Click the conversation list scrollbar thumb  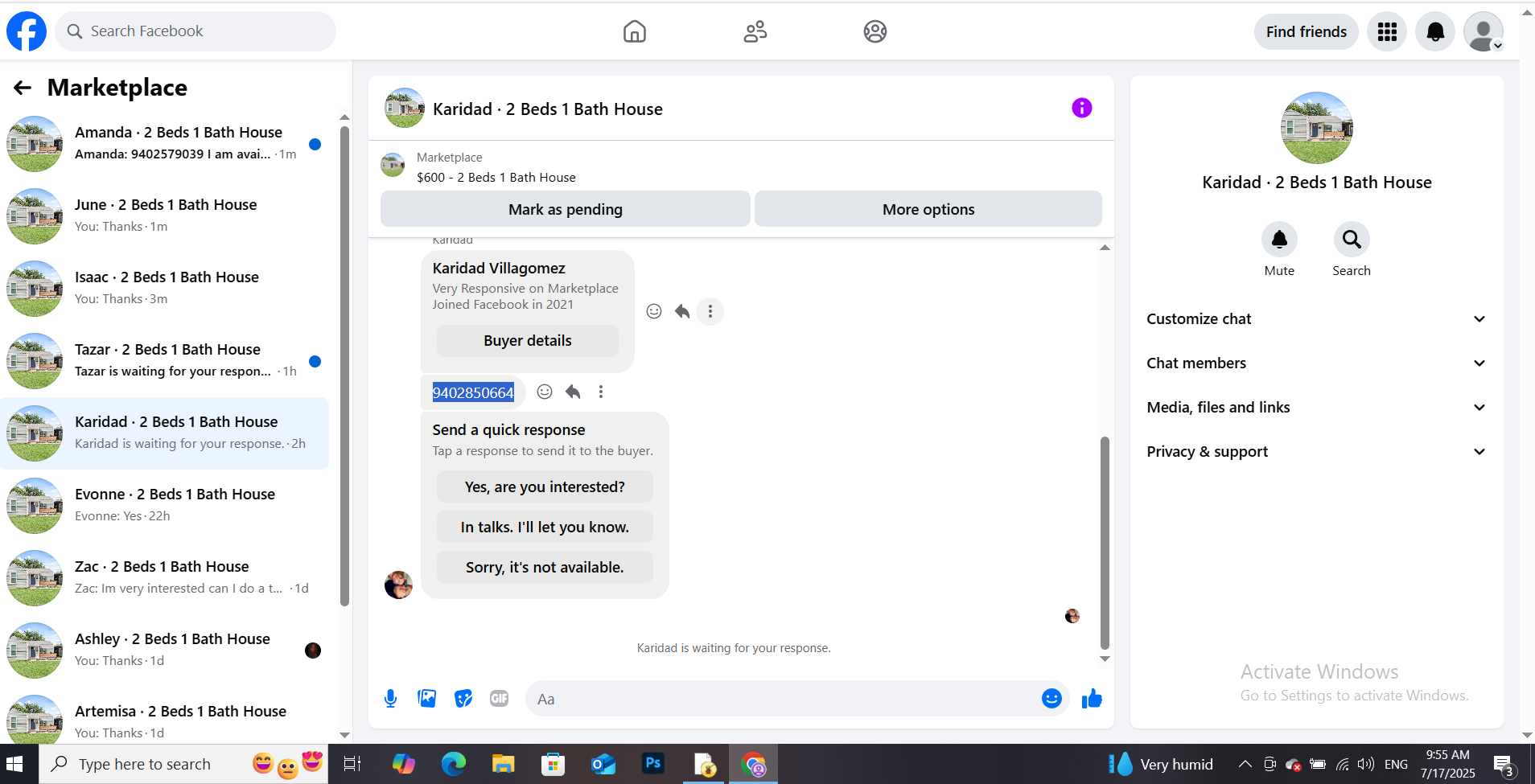[344, 366]
